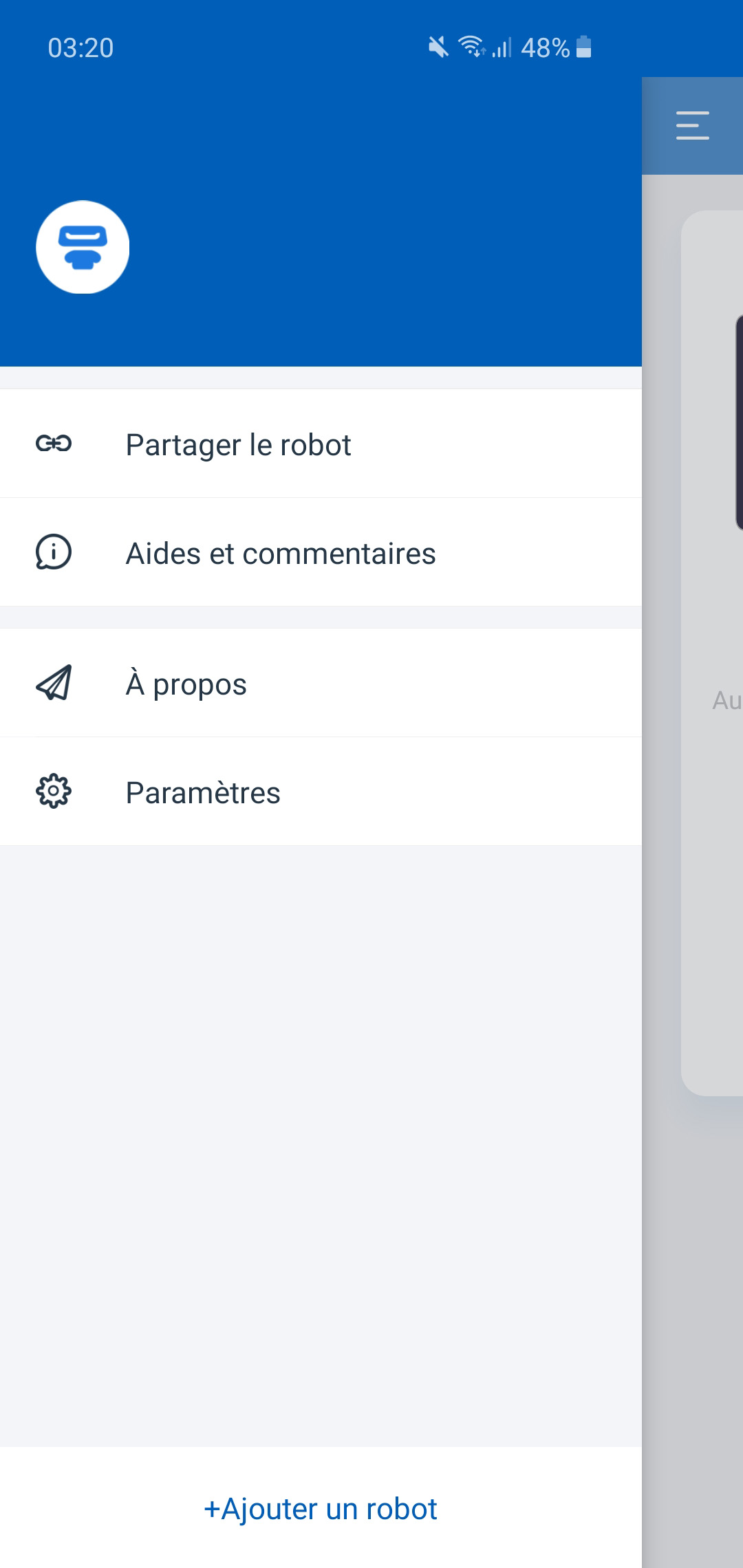Select Aides et commentaires from the drawer

coord(281,554)
